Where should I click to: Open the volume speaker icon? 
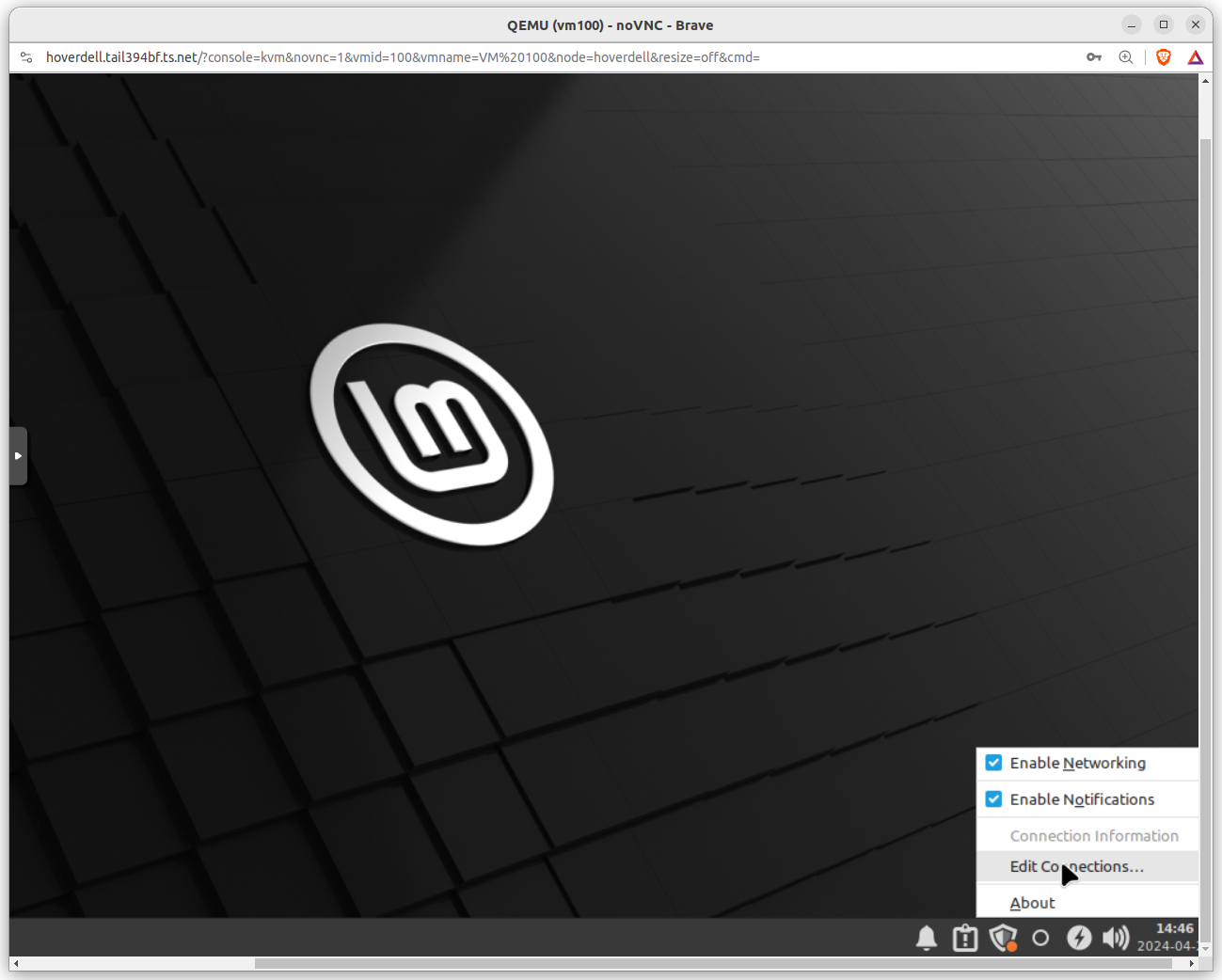click(x=1116, y=938)
